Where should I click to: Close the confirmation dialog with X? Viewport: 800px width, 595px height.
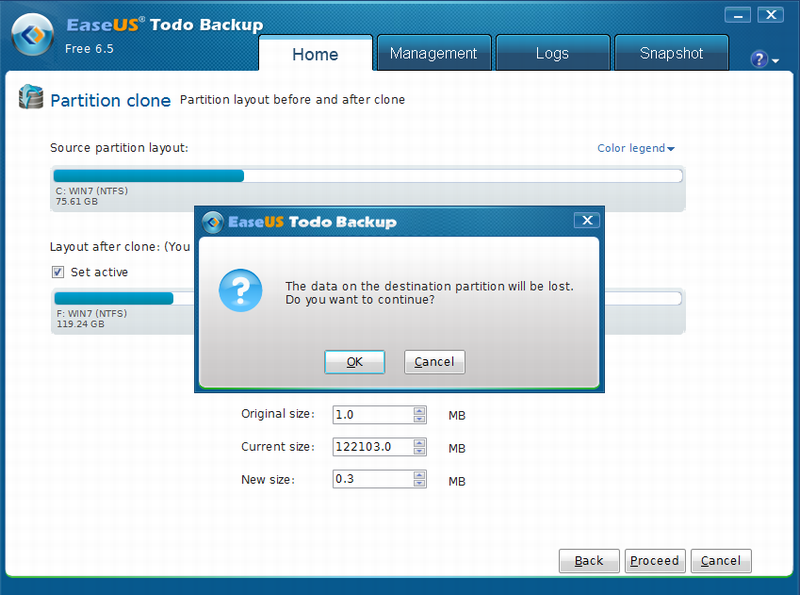[587, 220]
